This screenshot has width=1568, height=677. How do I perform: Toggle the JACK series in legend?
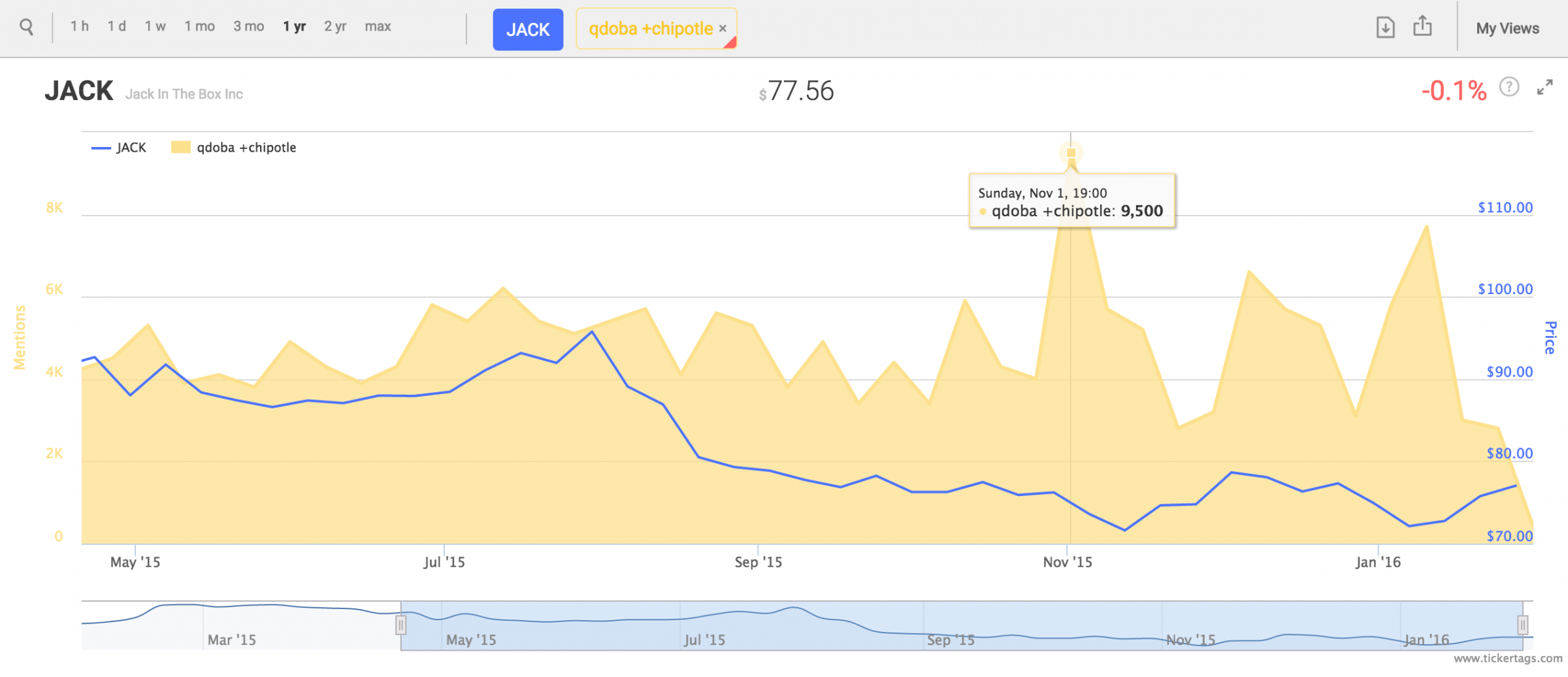coord(119,148)
